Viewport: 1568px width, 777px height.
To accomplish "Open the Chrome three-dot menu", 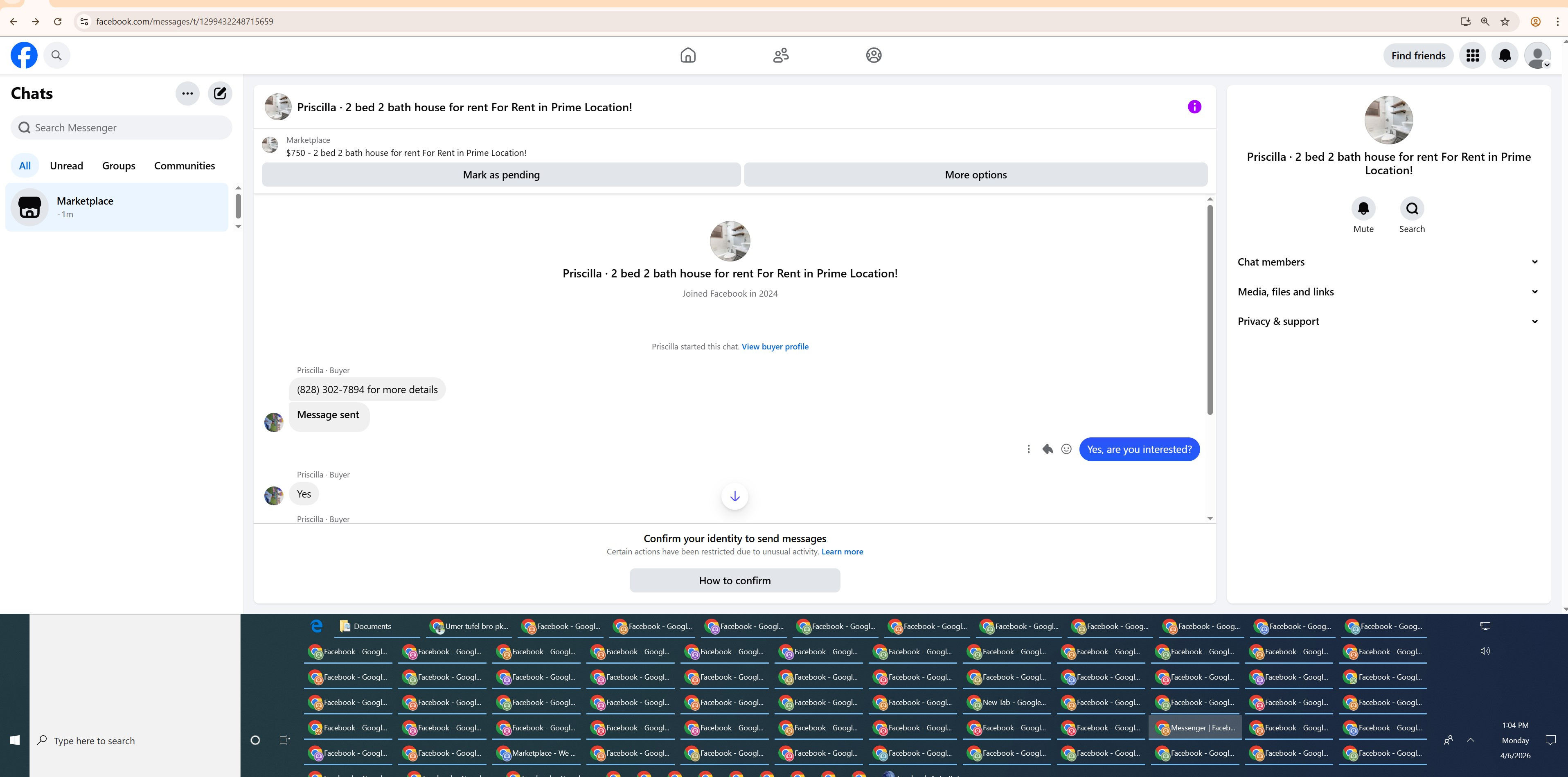I will point(1558,21).
